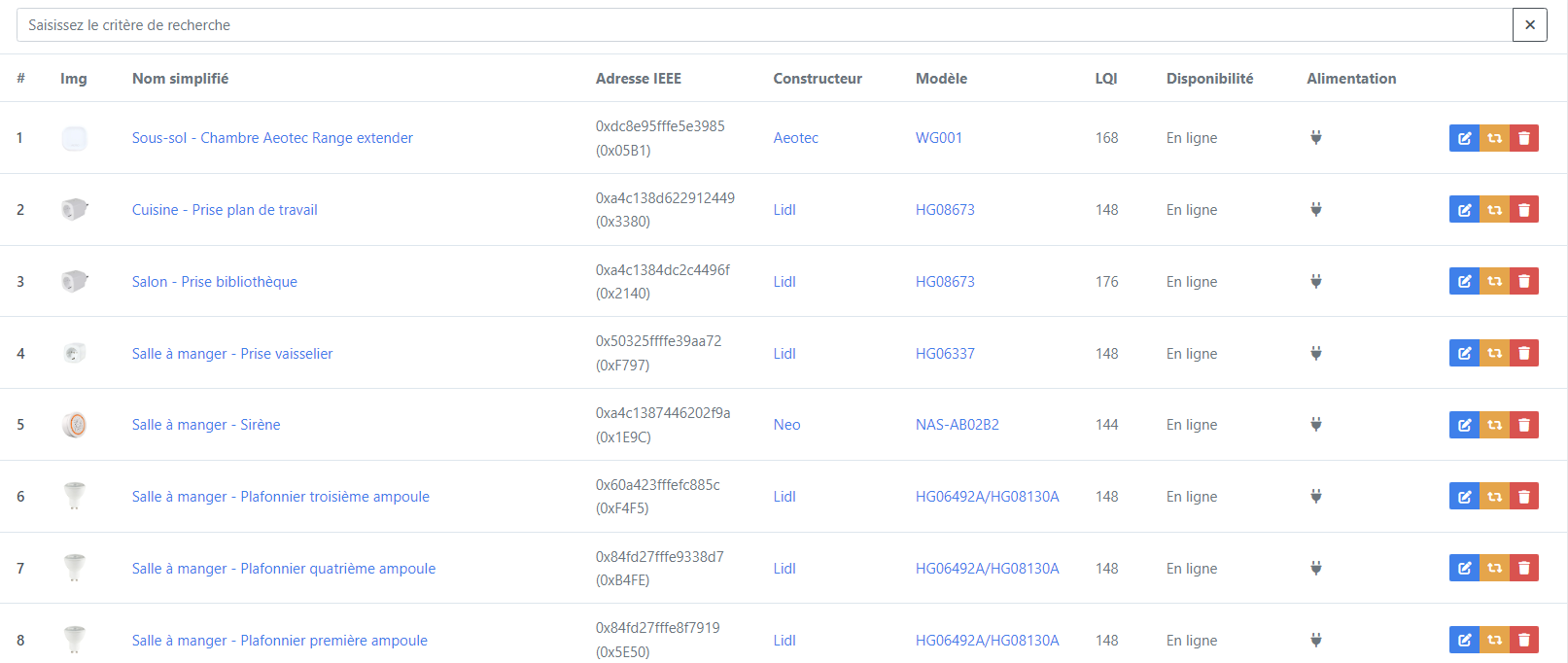The height and width of the screenshot is (663, 1568).
Task: Delete Cuisine - Prise plan de travail device
Action: [1524, 210]
